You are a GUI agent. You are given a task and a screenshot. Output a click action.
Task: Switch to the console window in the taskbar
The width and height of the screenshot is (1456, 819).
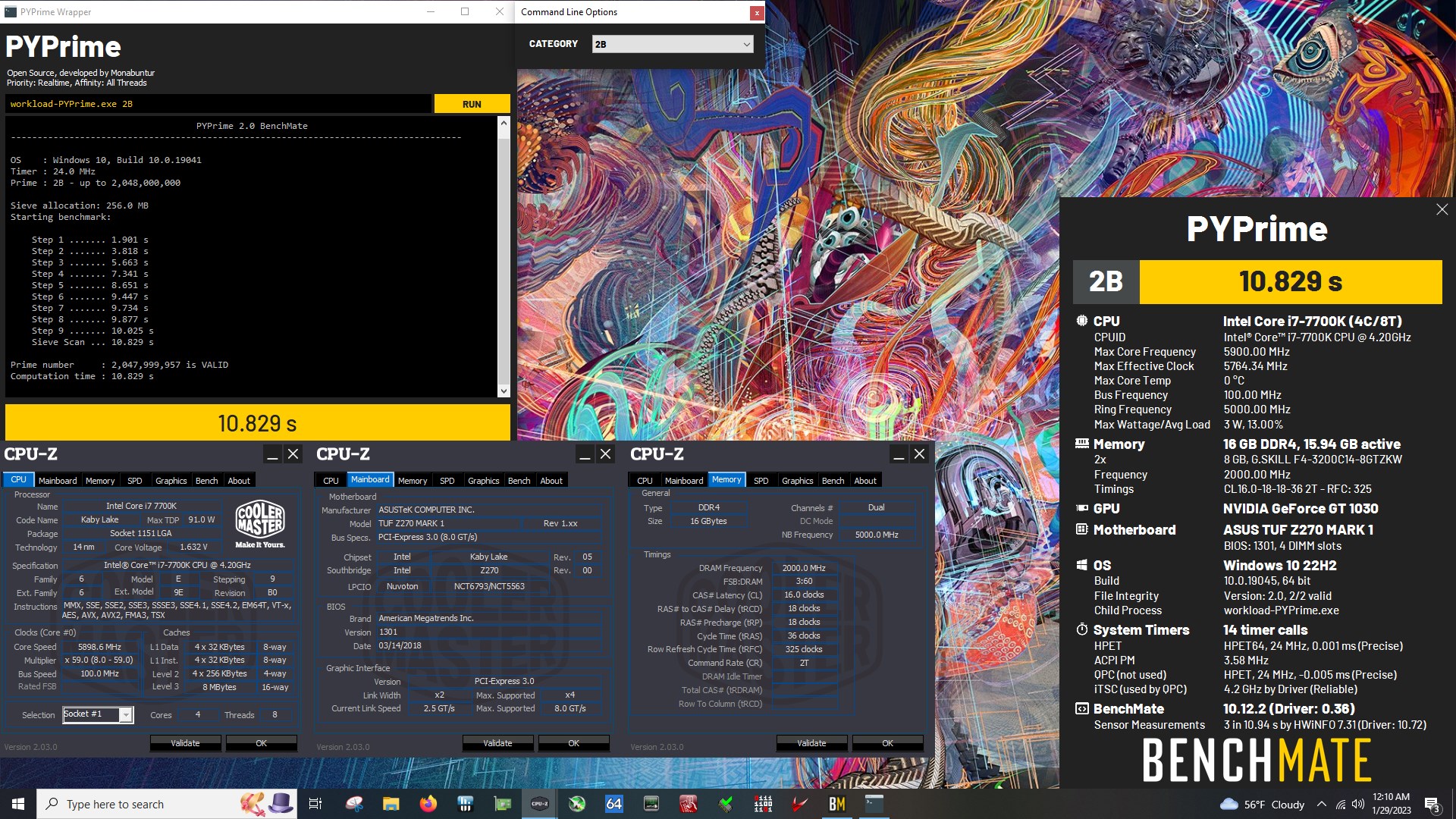pyautogui.click(x=874, y=804)
